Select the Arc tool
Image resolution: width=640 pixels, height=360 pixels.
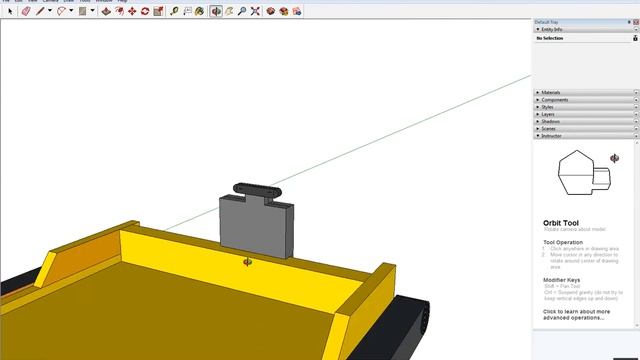pos(61,11)
